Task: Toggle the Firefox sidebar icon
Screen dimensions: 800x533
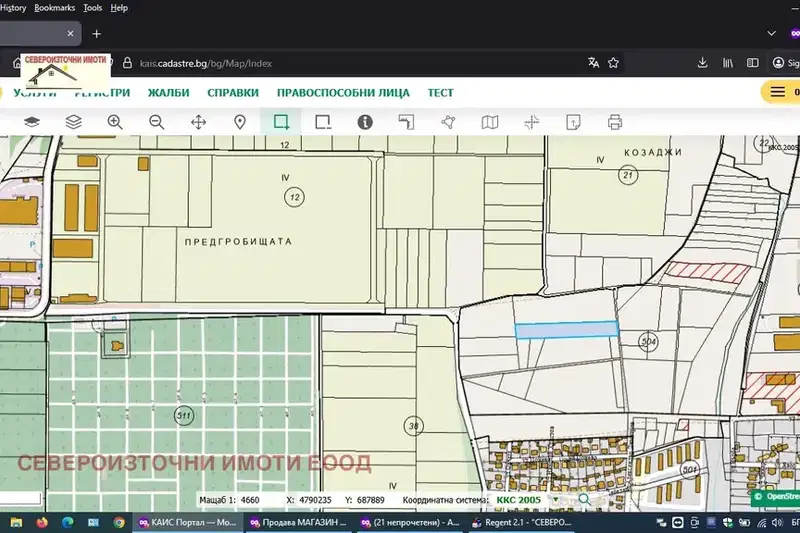Action: [x=753, y=63]
